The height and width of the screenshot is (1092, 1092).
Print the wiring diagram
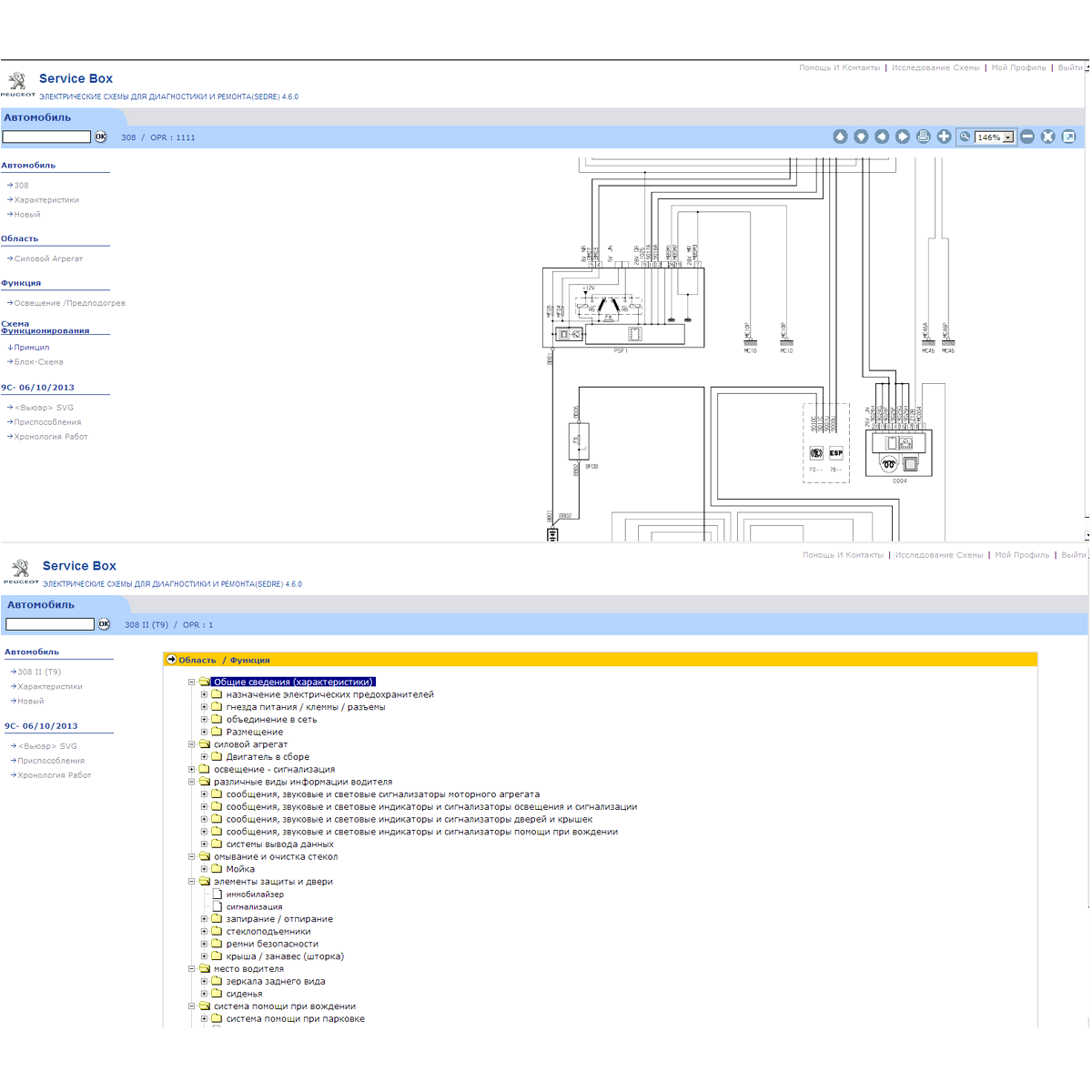click(924, 136)
